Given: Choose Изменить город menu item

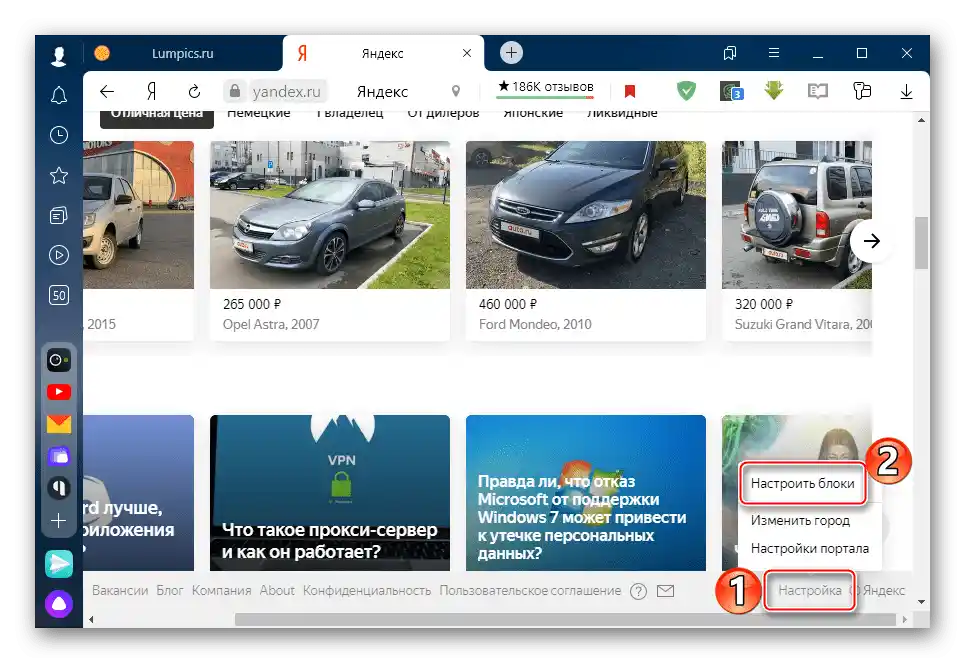Looking at the screenshot, I should coord(800,520).
